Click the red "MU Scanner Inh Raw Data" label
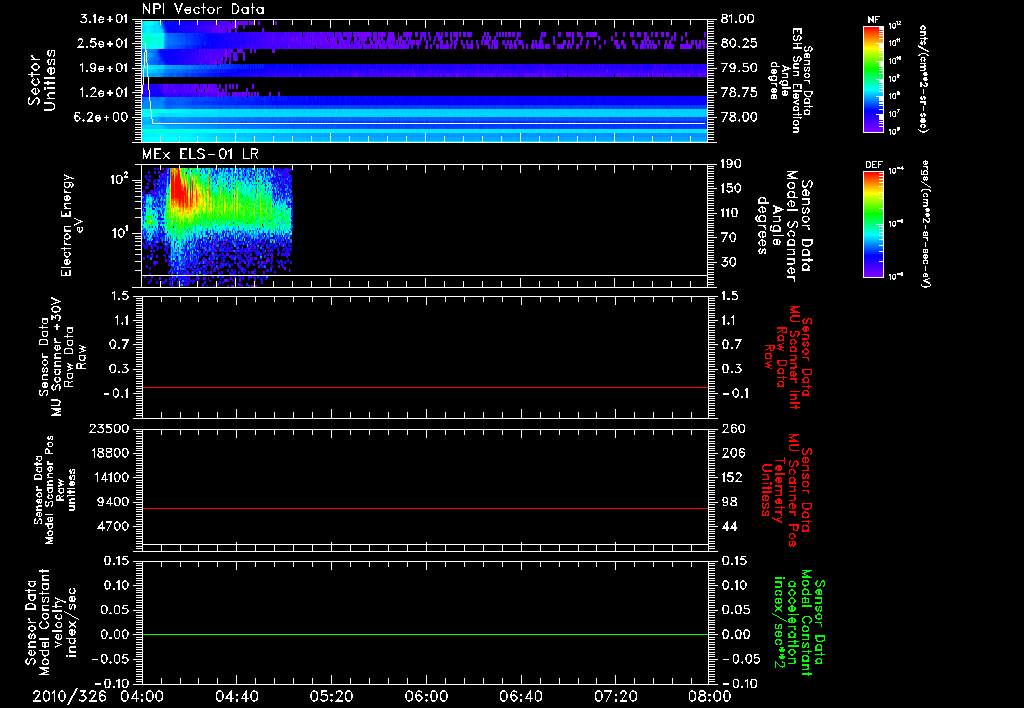The width and height of the screenshot is (1024, 708). click(786, 357)
